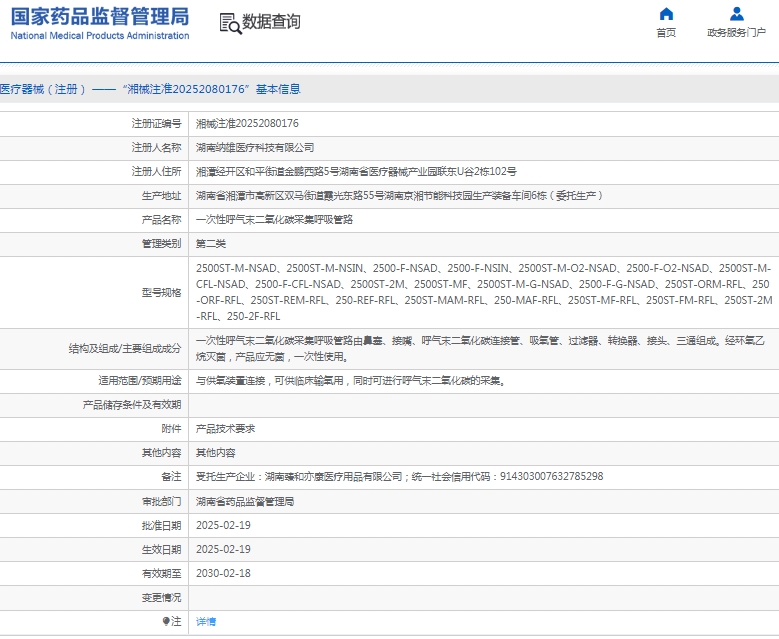
Task: Click the 国家药品监督管理局 logo
Action: point(100,16)
